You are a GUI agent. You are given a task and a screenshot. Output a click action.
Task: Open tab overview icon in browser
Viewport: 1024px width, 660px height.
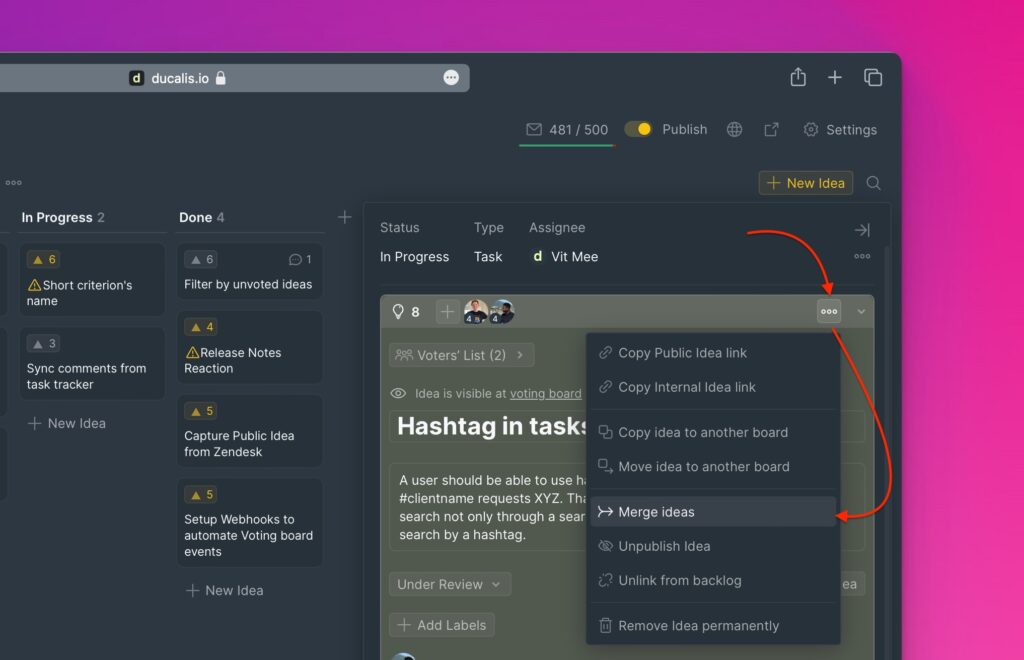click(x=873, y=77)
